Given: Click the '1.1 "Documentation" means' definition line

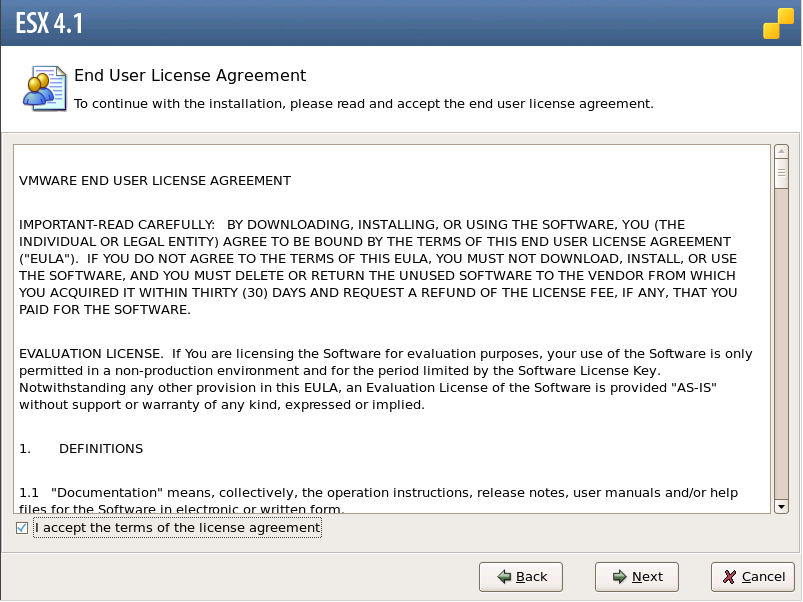Looking at the screenshot, I should [x=378, y=492].
